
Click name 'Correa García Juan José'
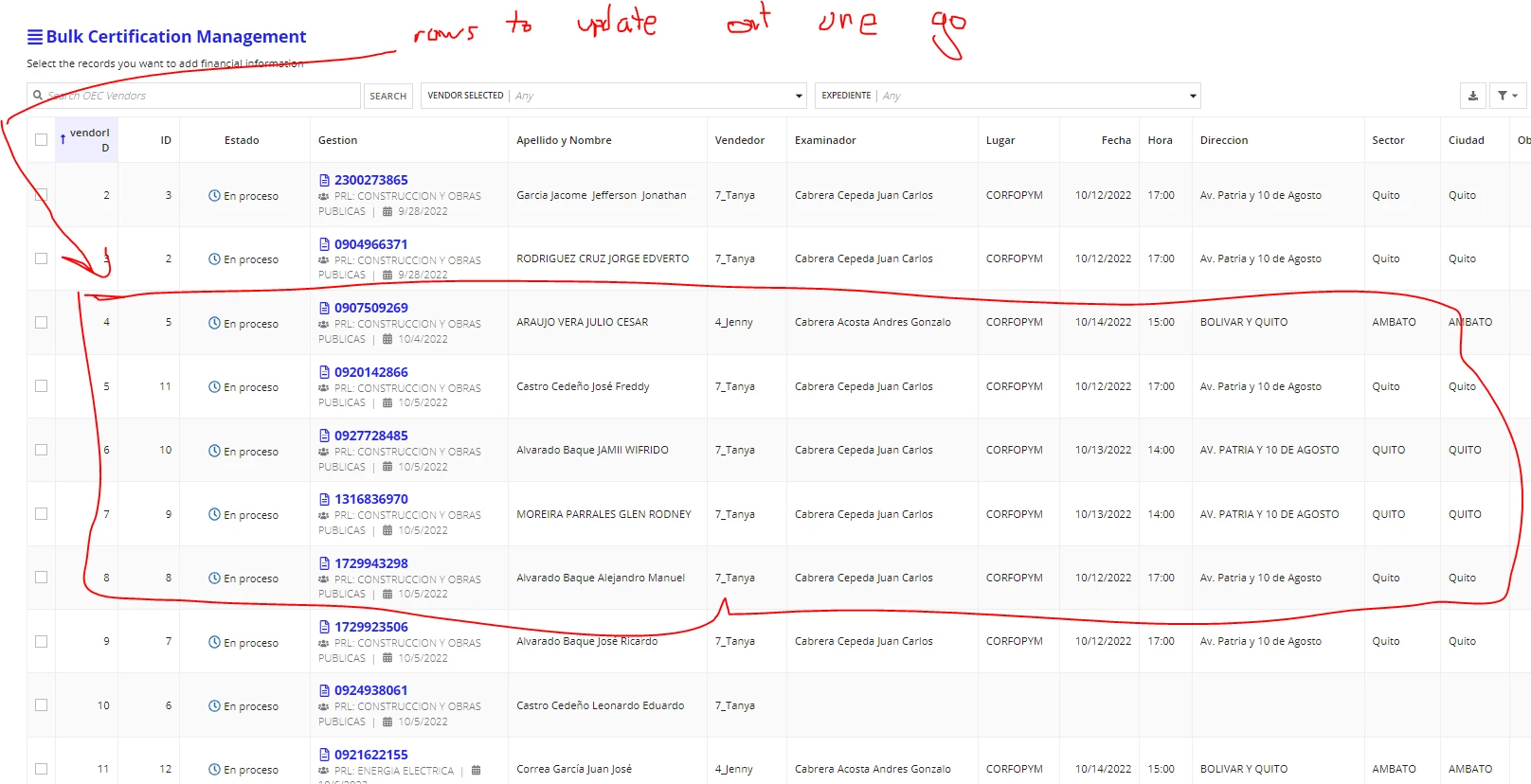pyautogui.click(x=574, y=769)
